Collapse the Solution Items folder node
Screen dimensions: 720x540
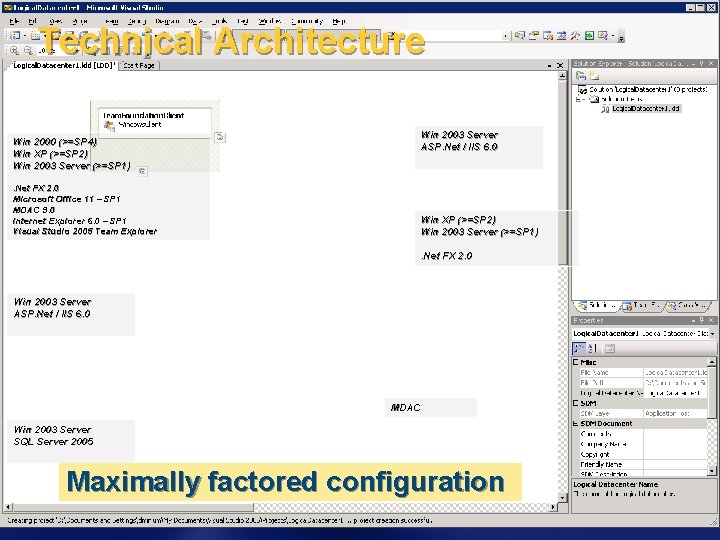tap(579, 99)
